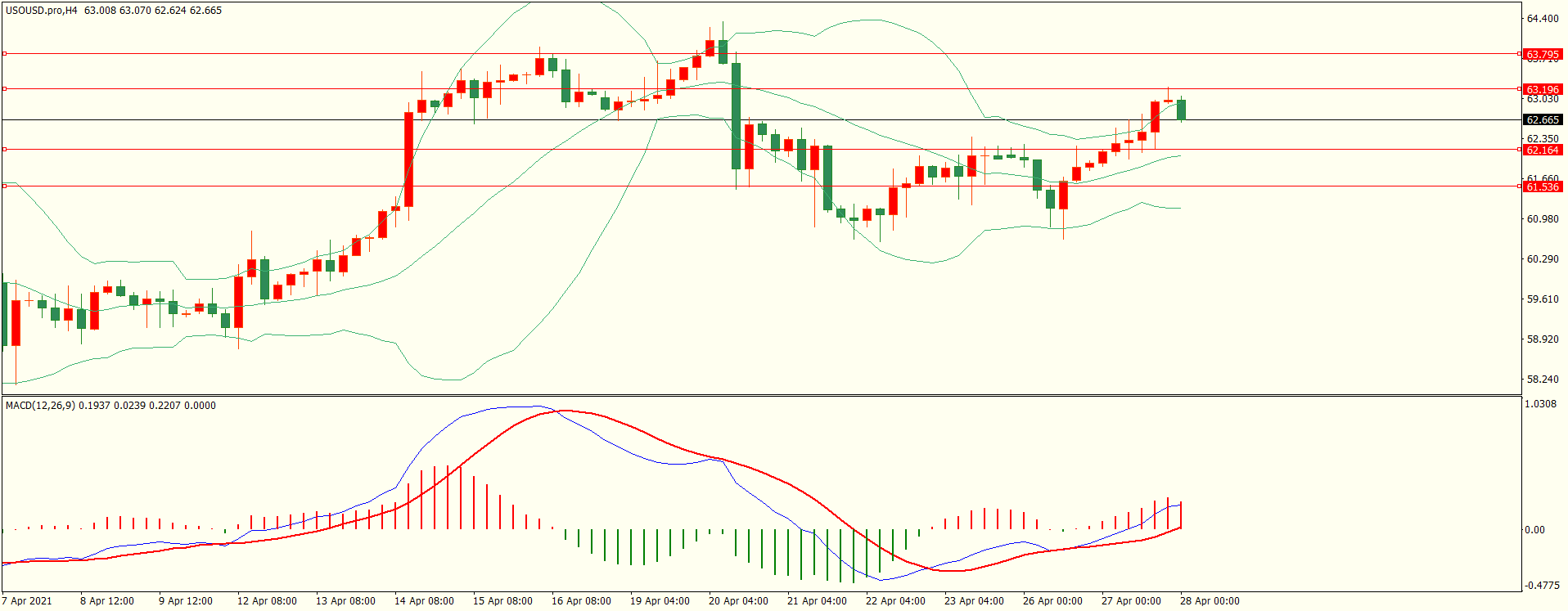Click the 0.00 MACD scale label
Screen dimensions: 1568x611
1535,530
